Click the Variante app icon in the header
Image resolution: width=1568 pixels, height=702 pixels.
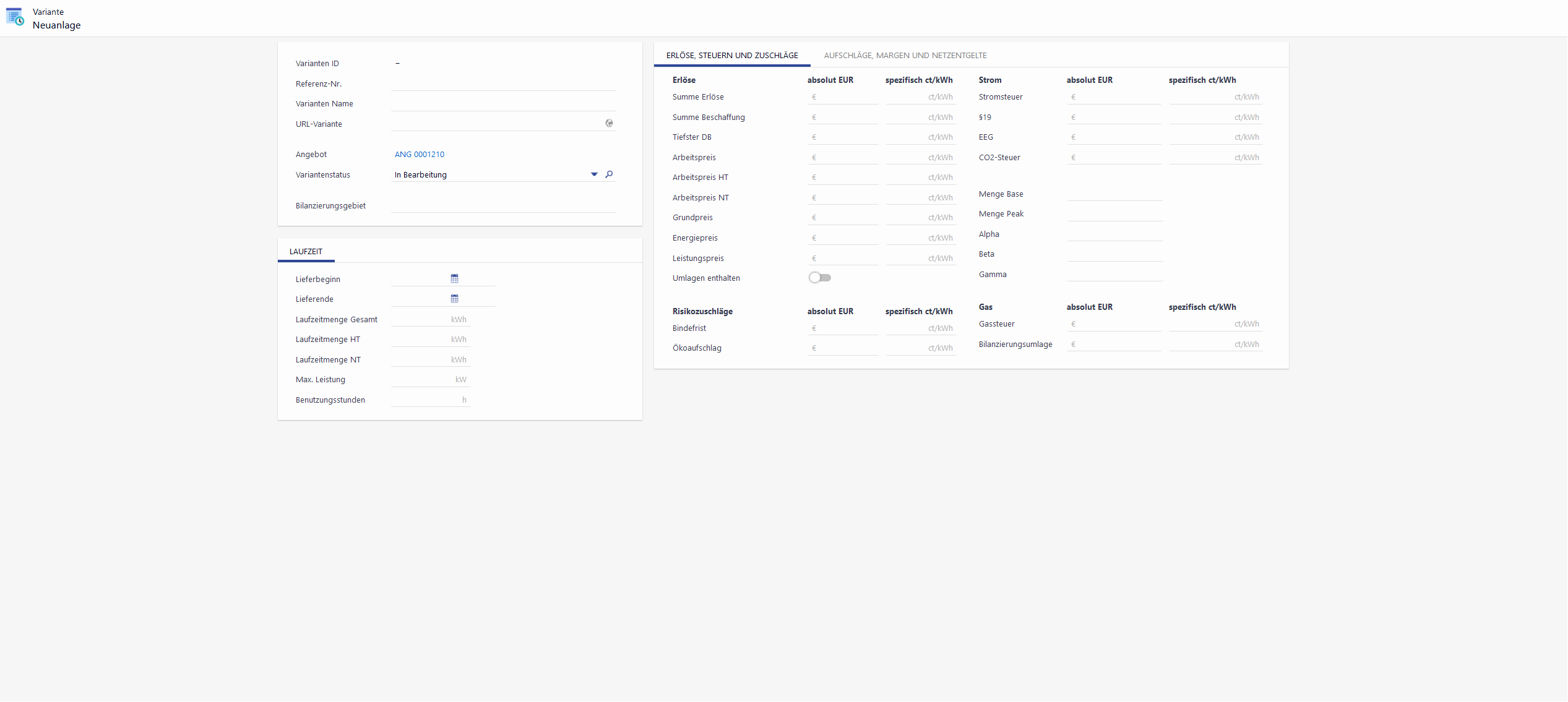point(15,17)
